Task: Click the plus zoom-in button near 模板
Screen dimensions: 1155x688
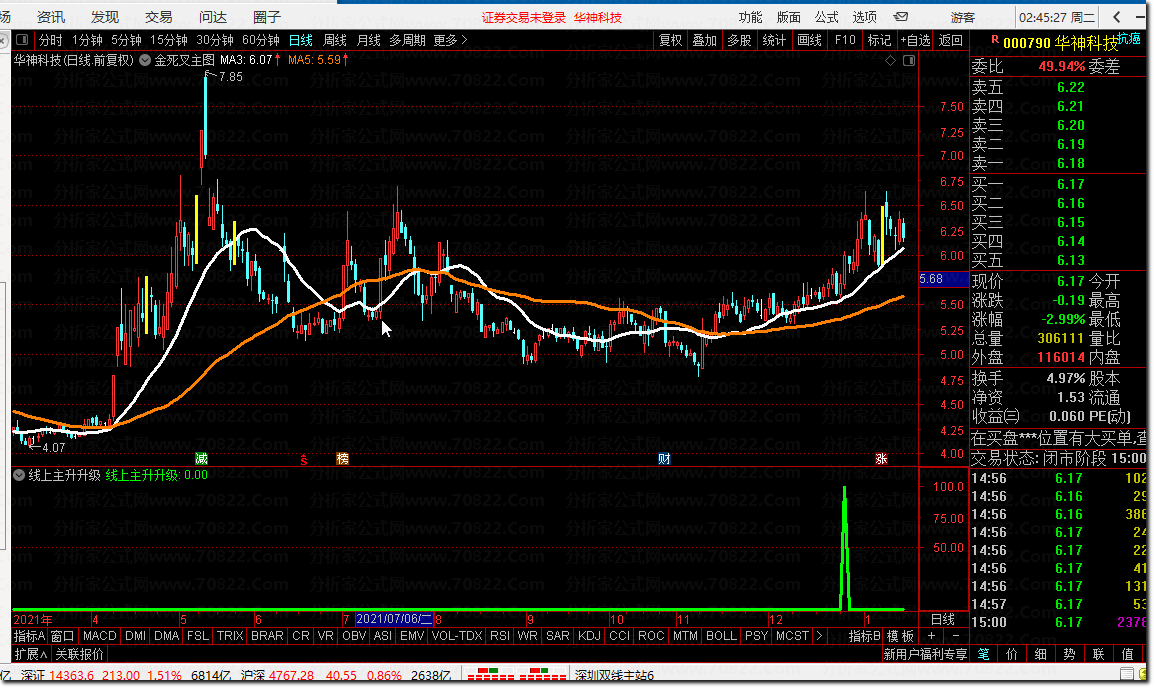Action: point(932,636)
